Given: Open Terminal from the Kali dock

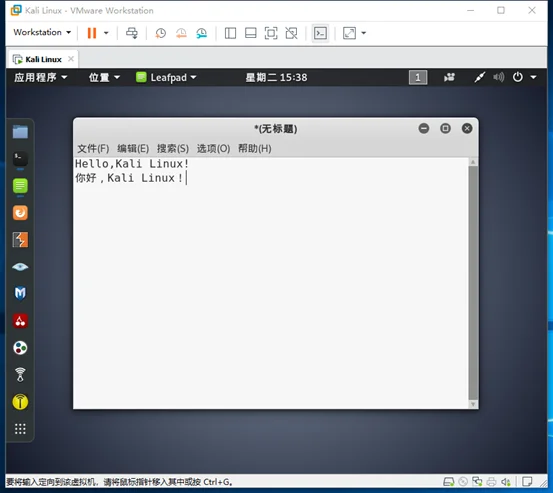Looking at the screenshot, I should pyautogui.click(x=20, y=159).
